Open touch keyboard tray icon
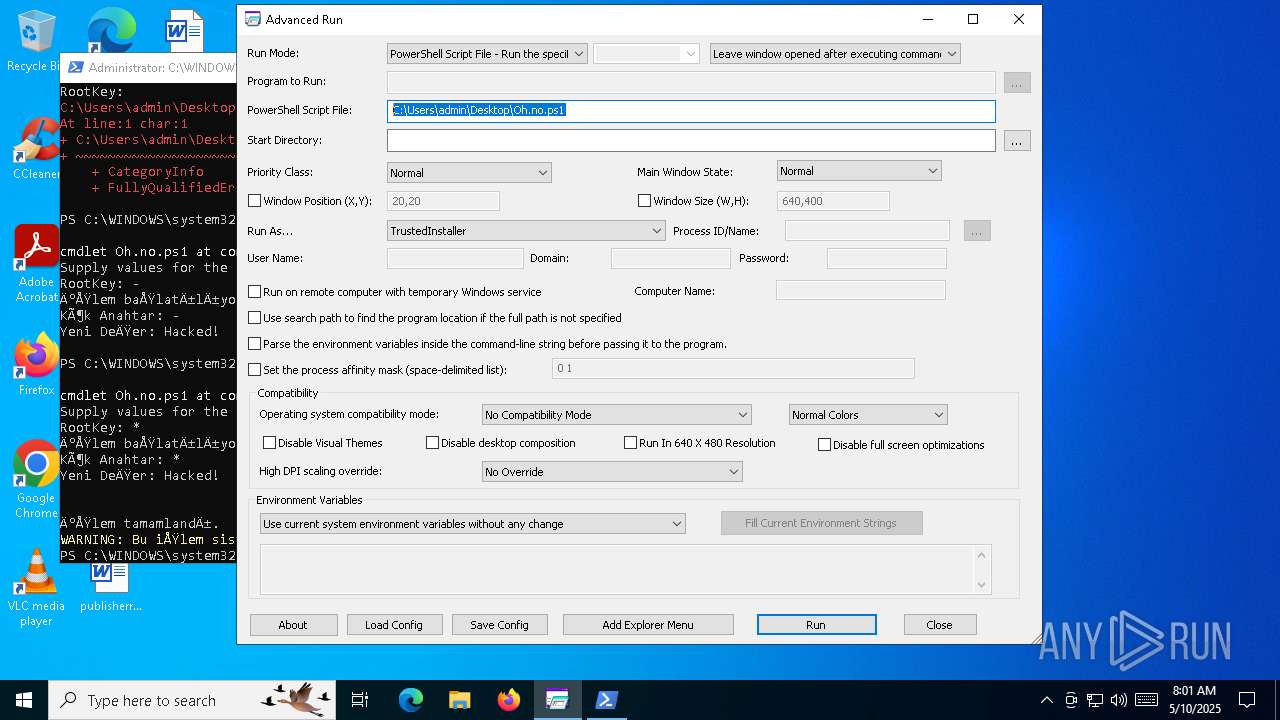 pos(1147,700)
